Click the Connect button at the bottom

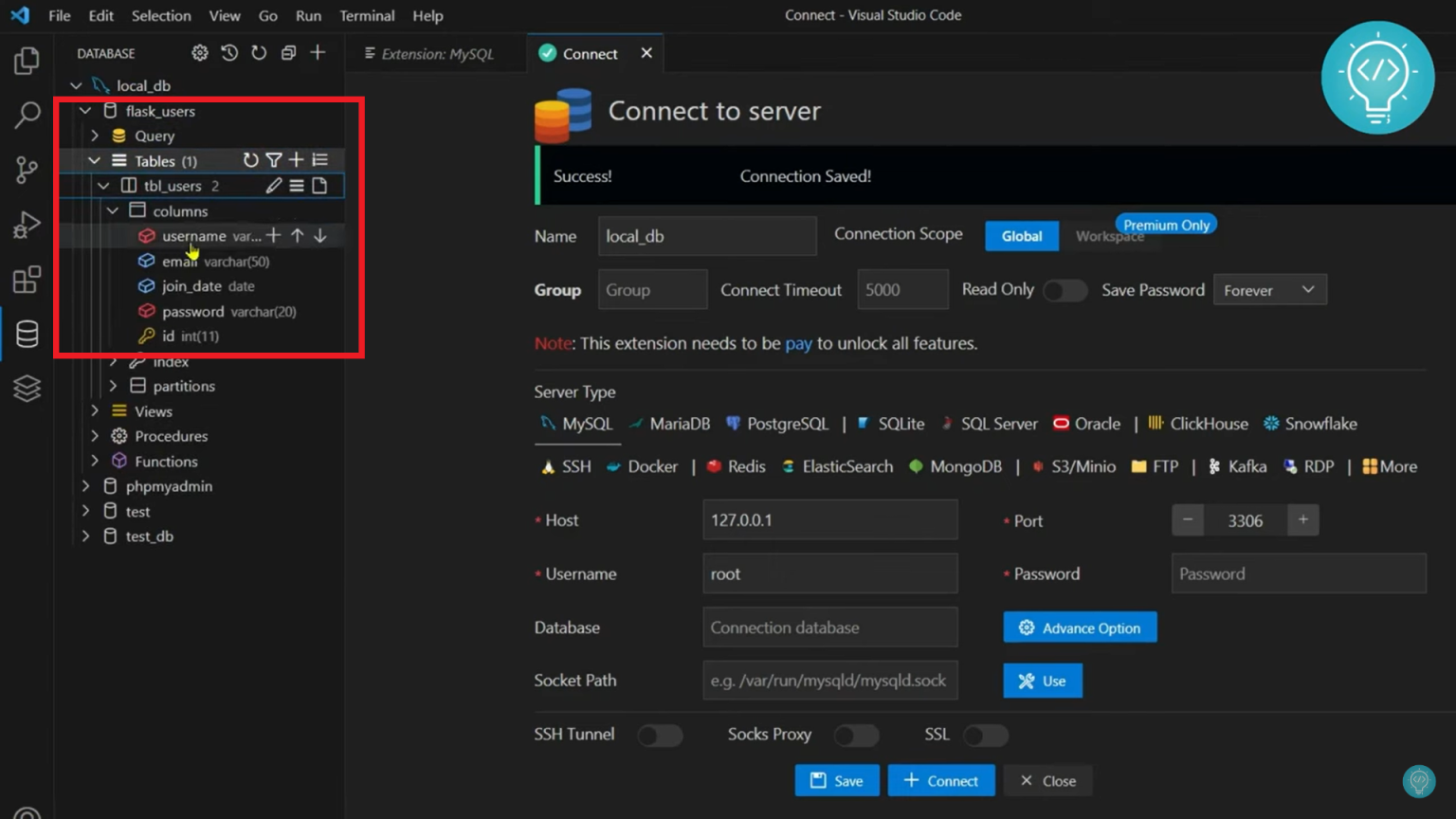pos(941,780)
